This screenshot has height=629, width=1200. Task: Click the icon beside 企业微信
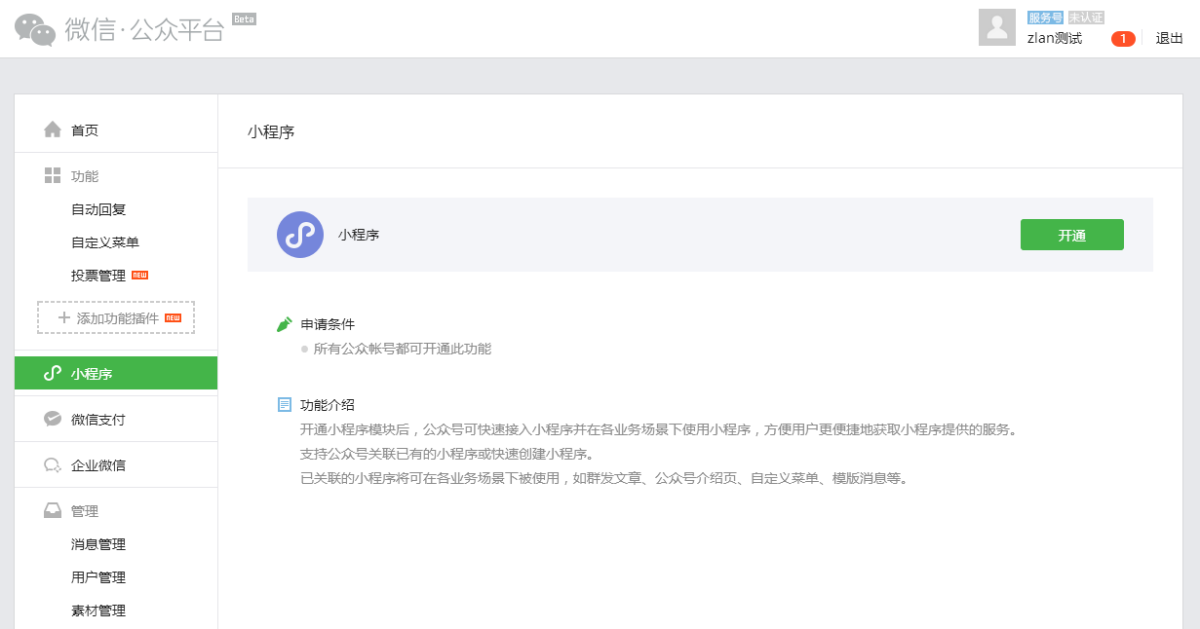click(53, 466)
